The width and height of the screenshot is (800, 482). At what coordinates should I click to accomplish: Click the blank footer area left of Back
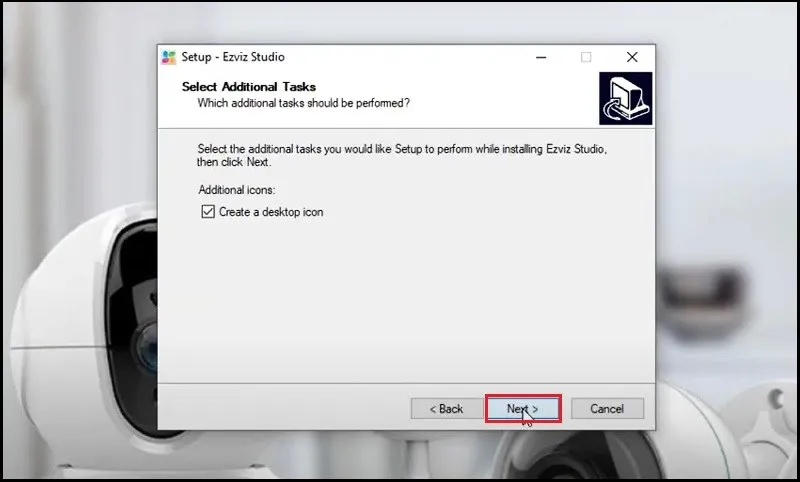(280, 409)
